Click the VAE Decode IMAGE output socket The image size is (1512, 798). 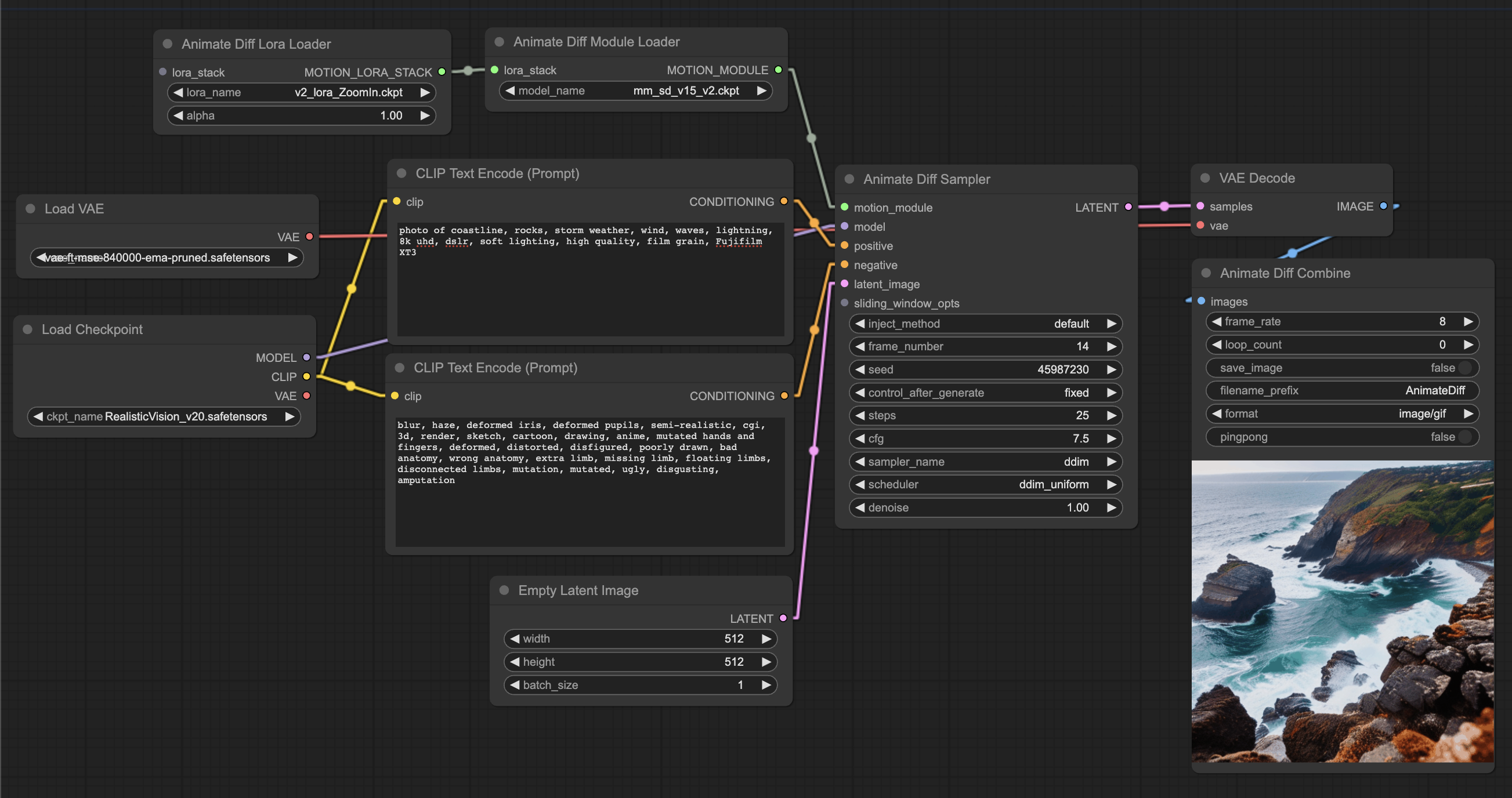click(1383, 206)
